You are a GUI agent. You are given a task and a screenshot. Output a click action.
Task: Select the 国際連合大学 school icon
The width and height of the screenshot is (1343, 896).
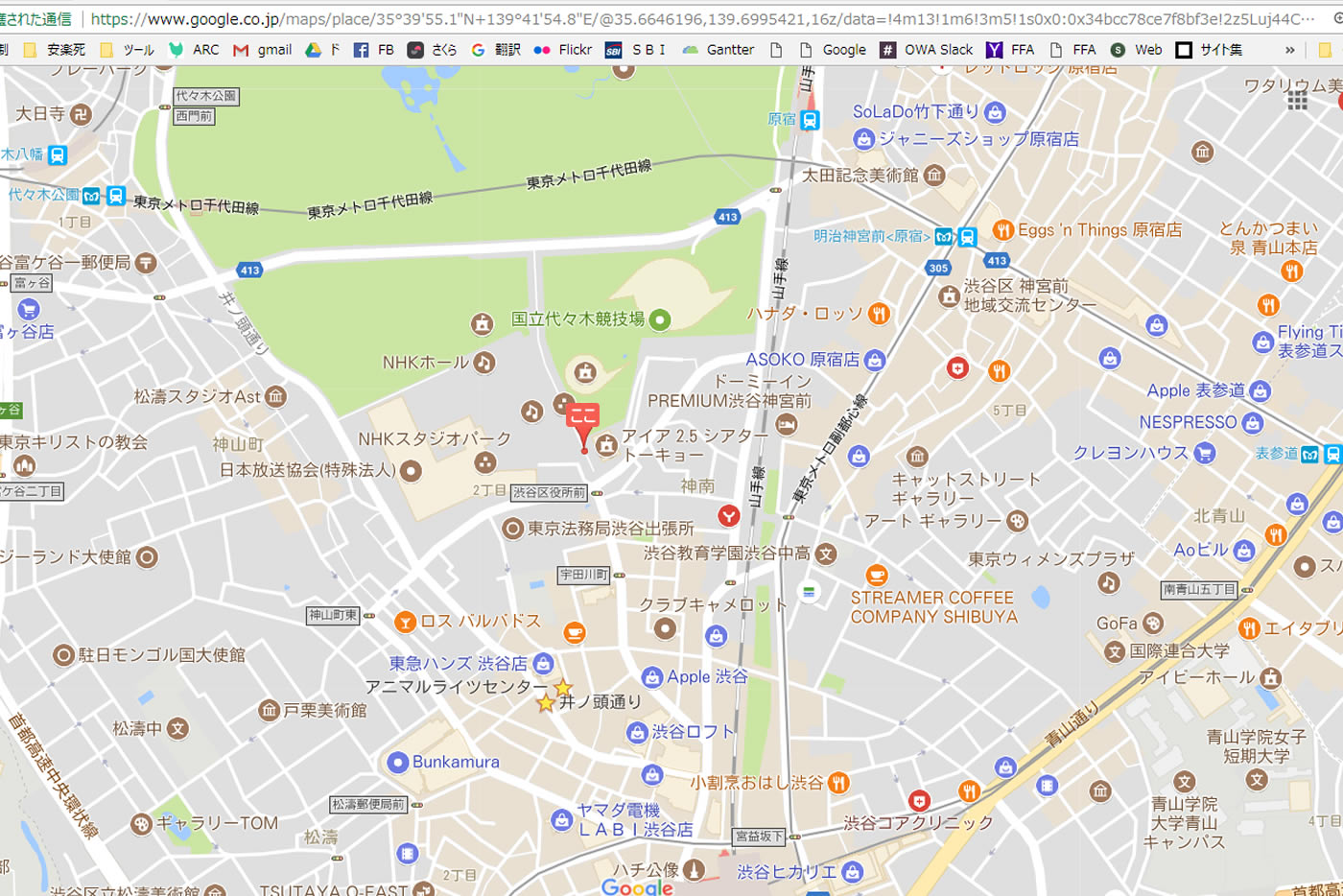tap(1114, 651)
